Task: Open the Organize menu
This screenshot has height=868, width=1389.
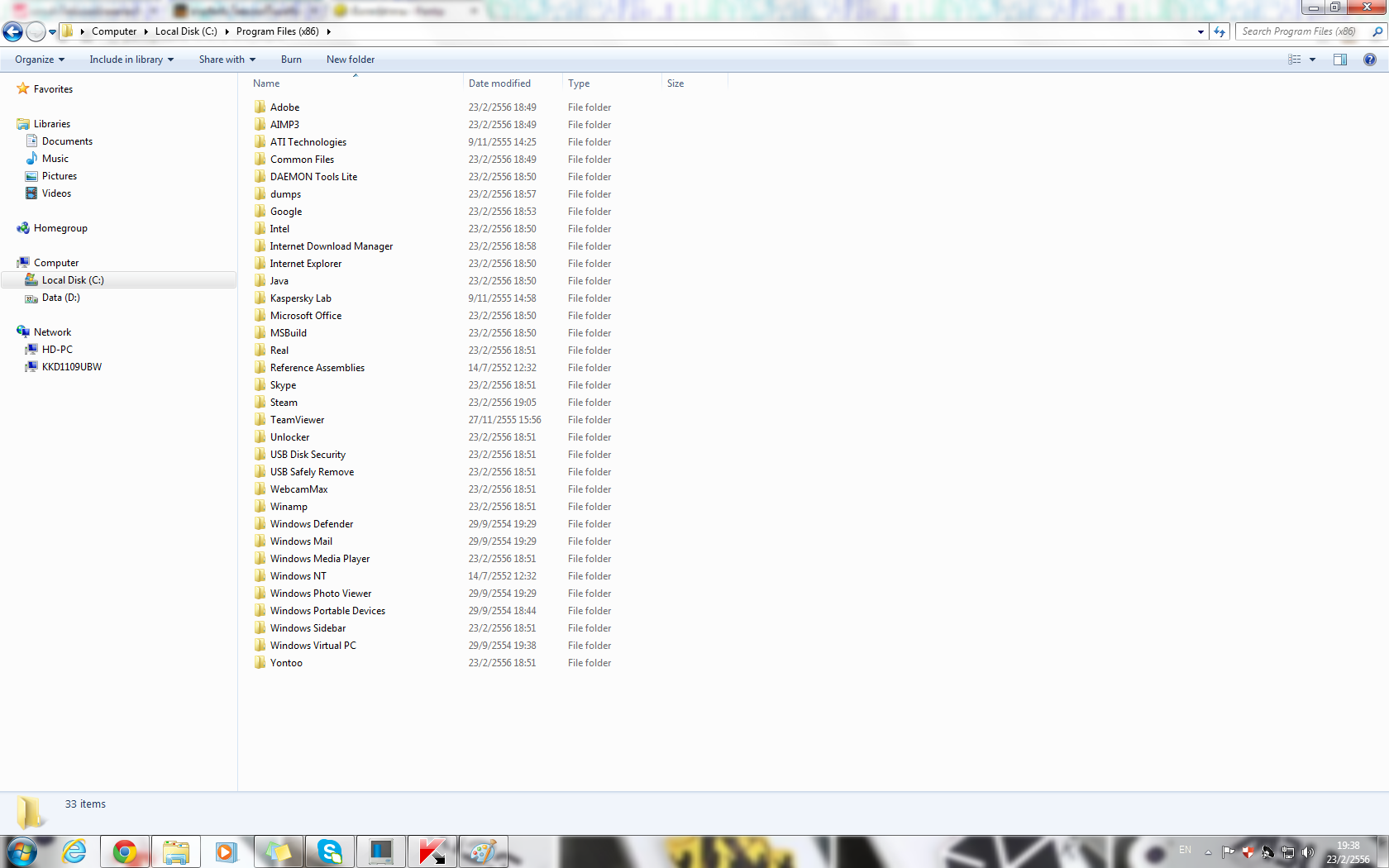Action: (x=39, y=60)
